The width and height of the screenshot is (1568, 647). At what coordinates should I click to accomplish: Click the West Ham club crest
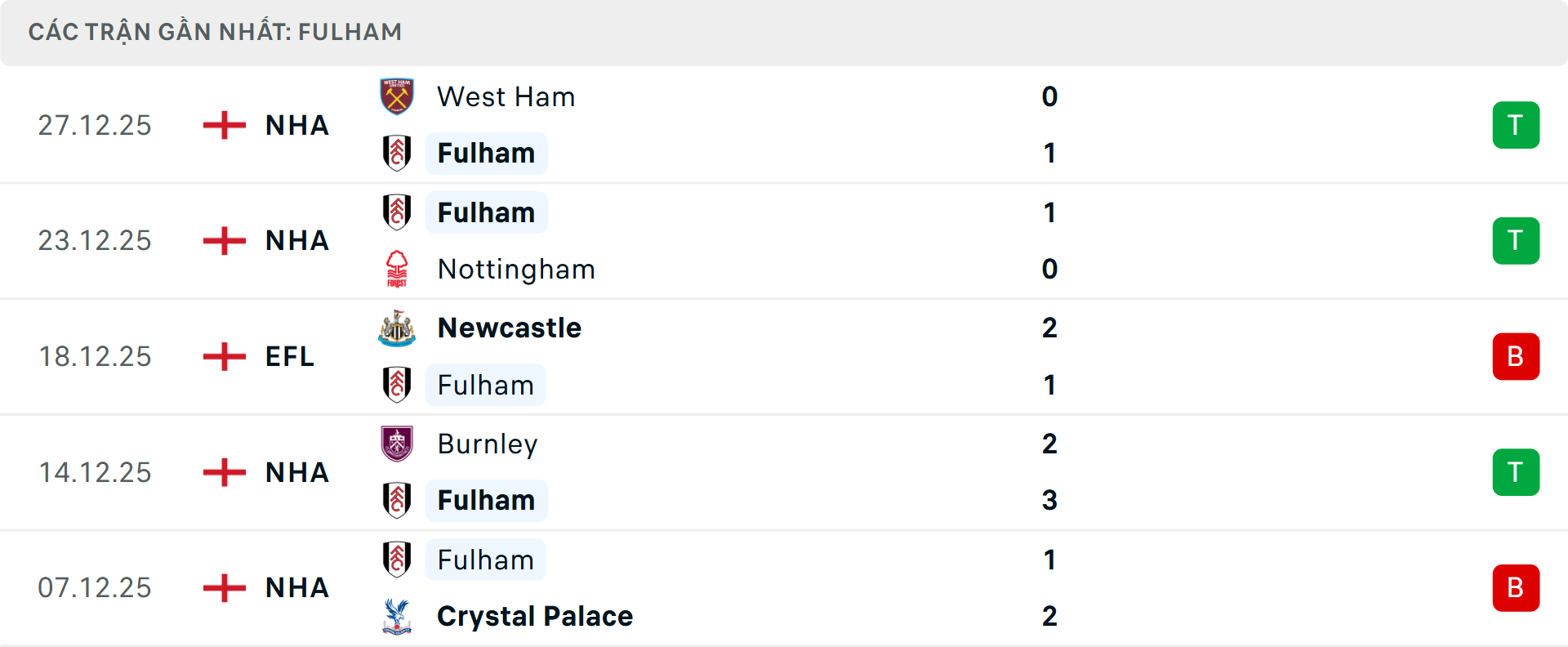pyautogui.click(x=397, y=96)
